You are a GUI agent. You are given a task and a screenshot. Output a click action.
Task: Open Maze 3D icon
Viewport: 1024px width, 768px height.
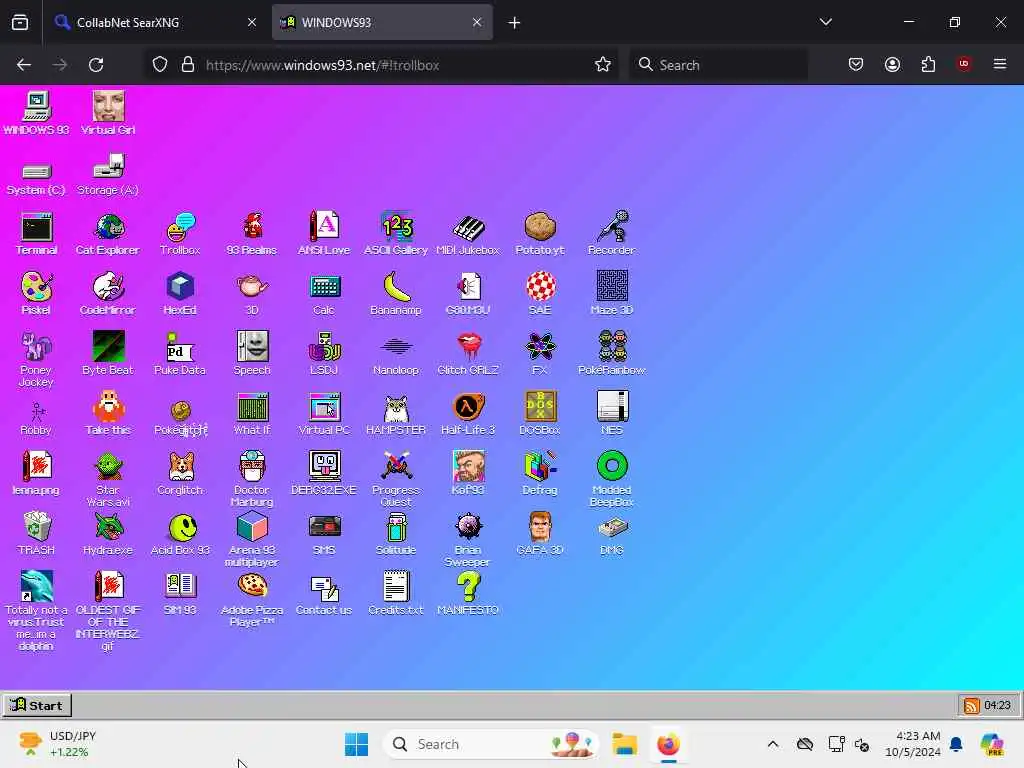[611, 293]
